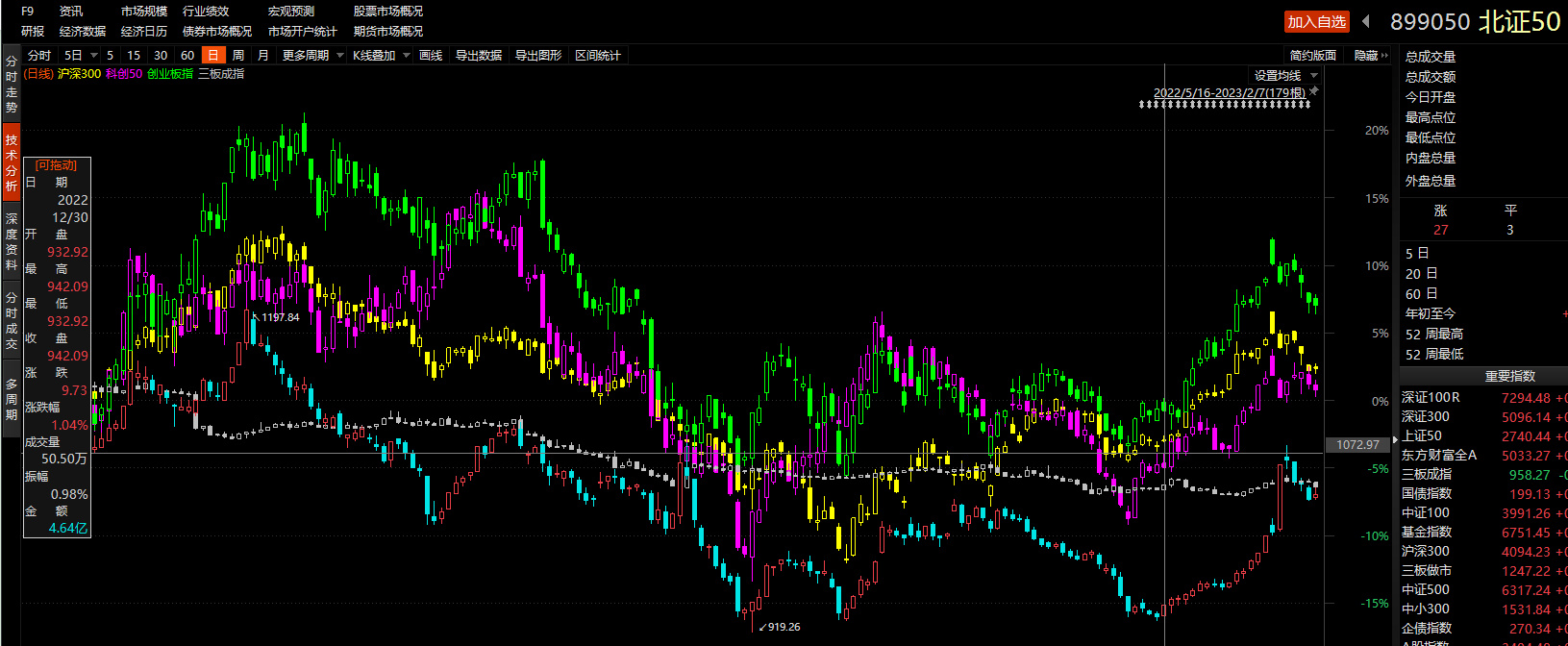Select the 日 daily period button

point(213,56)
